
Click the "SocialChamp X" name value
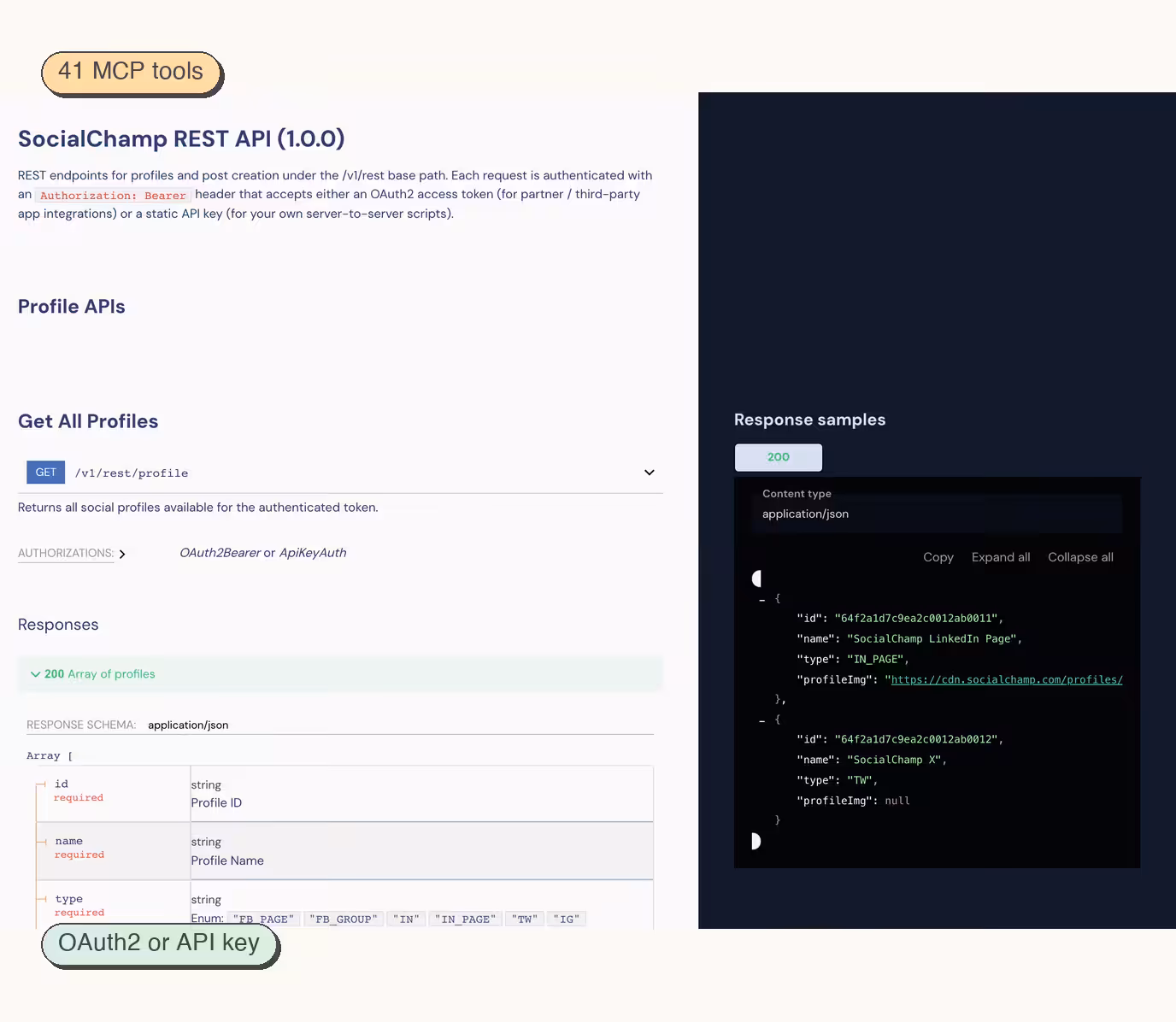pyautogui.click(x=894, y=761)
